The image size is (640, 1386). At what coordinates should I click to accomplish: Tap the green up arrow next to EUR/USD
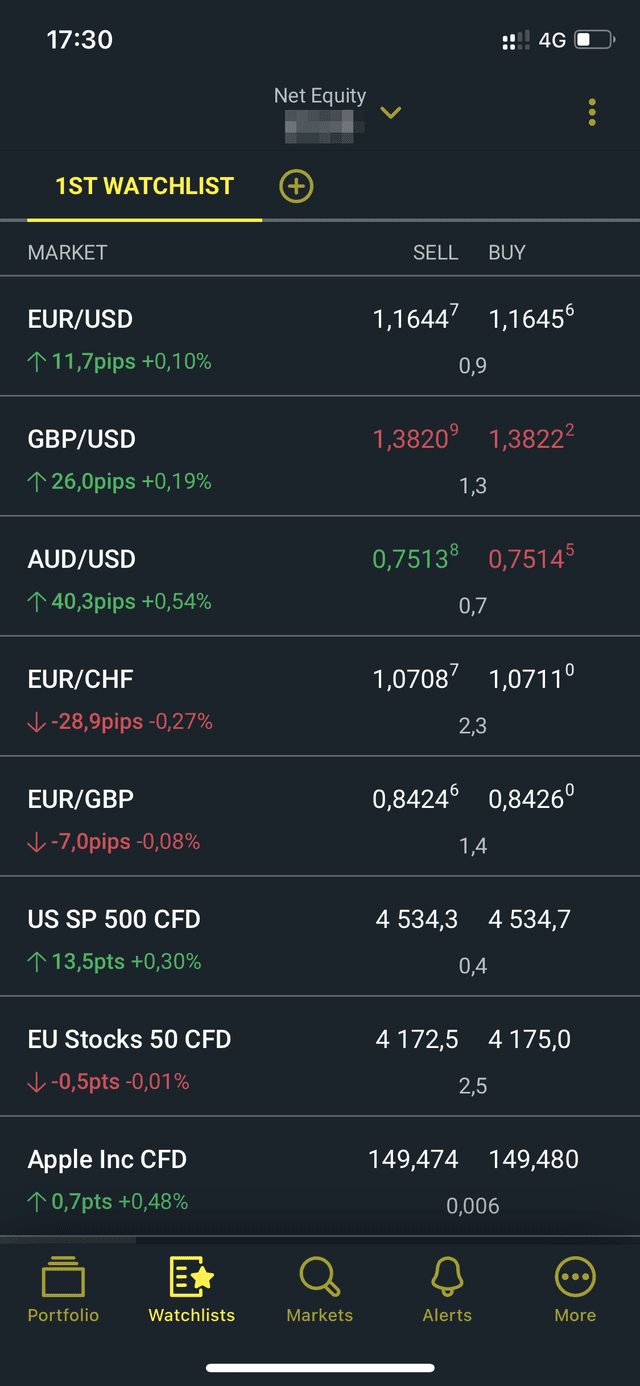[x=35, y=361]
